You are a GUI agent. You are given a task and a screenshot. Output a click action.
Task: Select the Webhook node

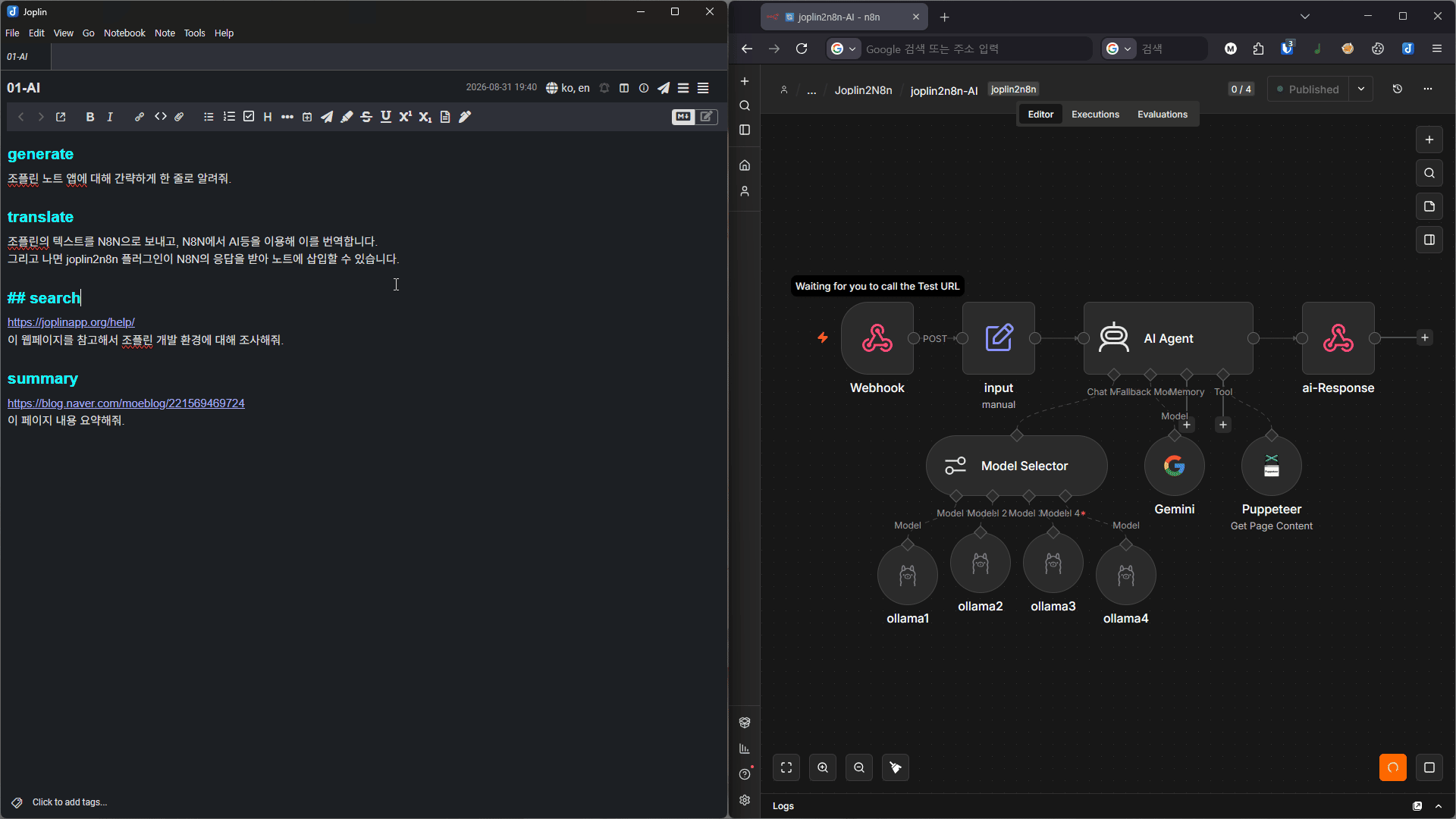click(x=877, y=338)
